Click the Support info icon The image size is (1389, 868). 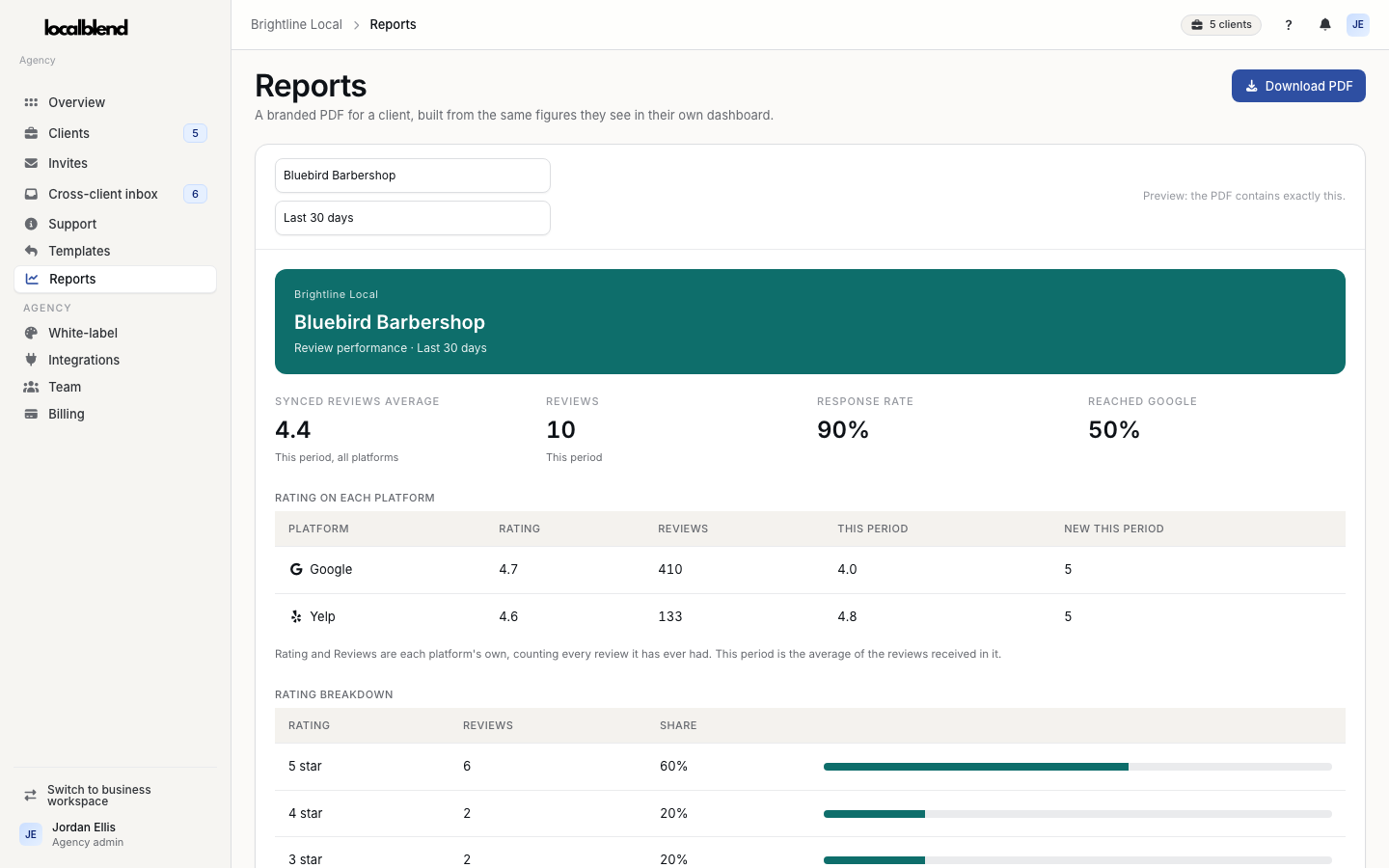coord(31,224)
